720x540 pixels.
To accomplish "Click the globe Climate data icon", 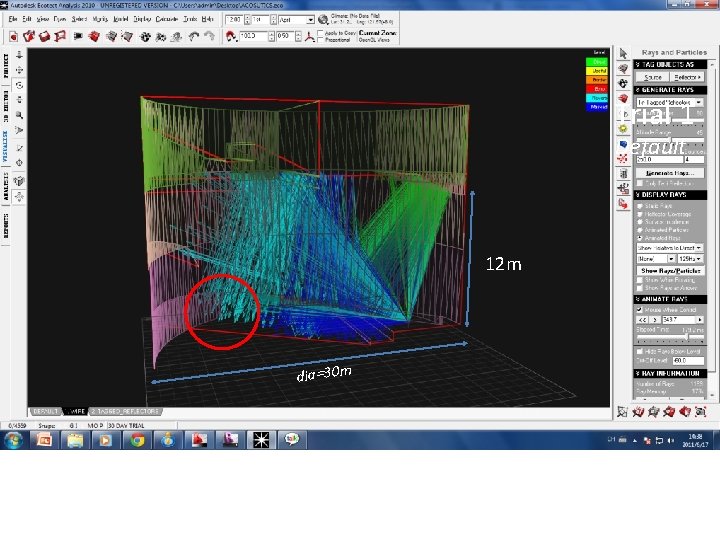I will coord(323,19).
